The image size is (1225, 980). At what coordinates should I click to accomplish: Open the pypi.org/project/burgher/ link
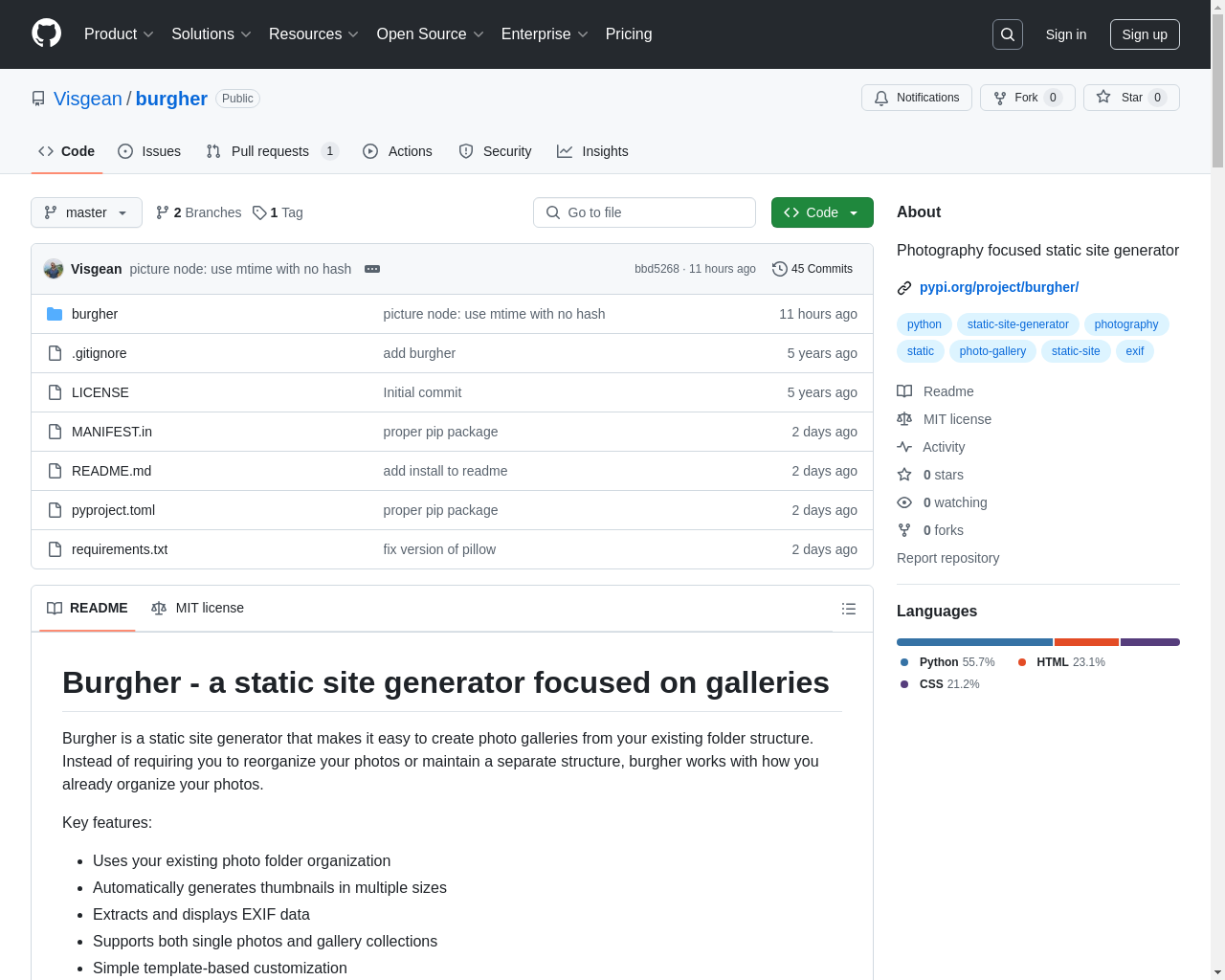(999, 287)
